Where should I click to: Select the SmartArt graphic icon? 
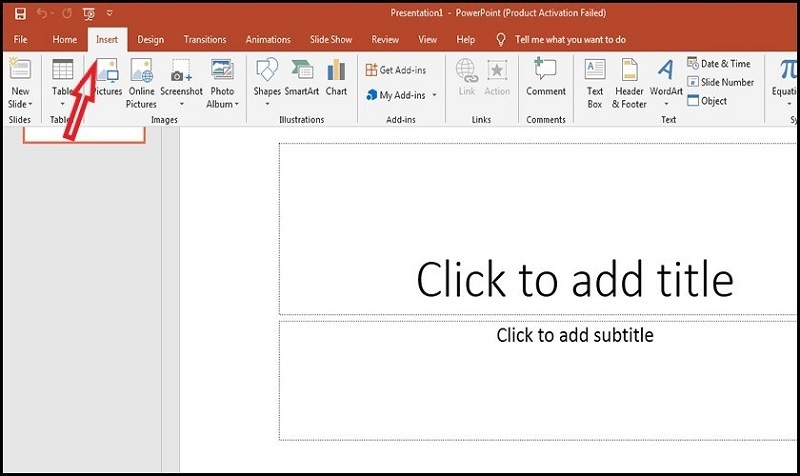point(301,80)
